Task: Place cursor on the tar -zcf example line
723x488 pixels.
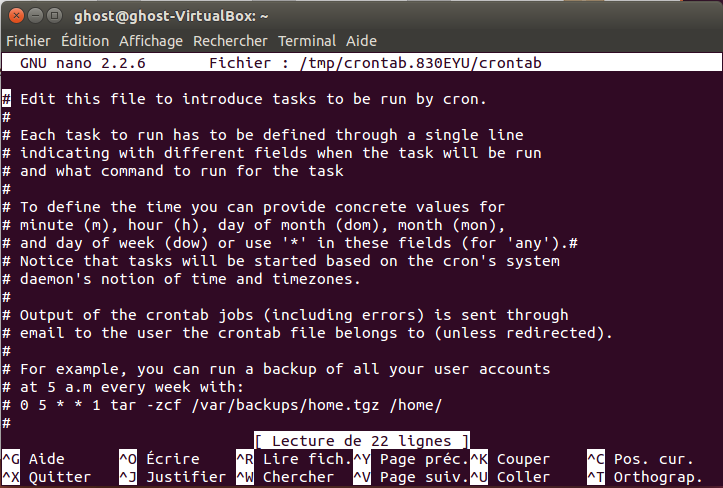Action: 222,405
